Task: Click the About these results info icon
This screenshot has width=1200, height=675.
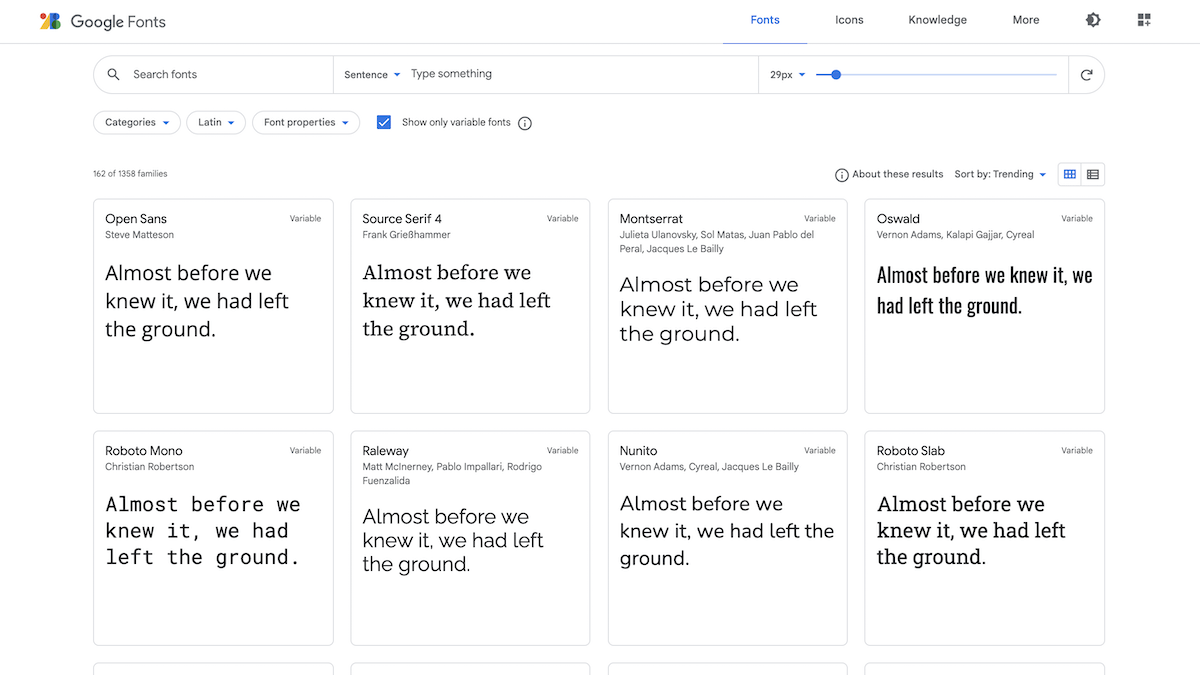Action: [x=842, y=175]
